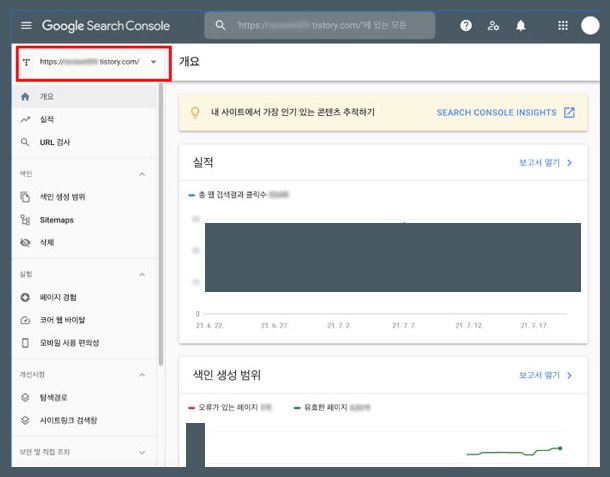Click banner text 내 사이트에서 가장 인기 있는 콘텐츠 추적하기
Viewport: 610px width, 477px height.
tap(293, 112)
